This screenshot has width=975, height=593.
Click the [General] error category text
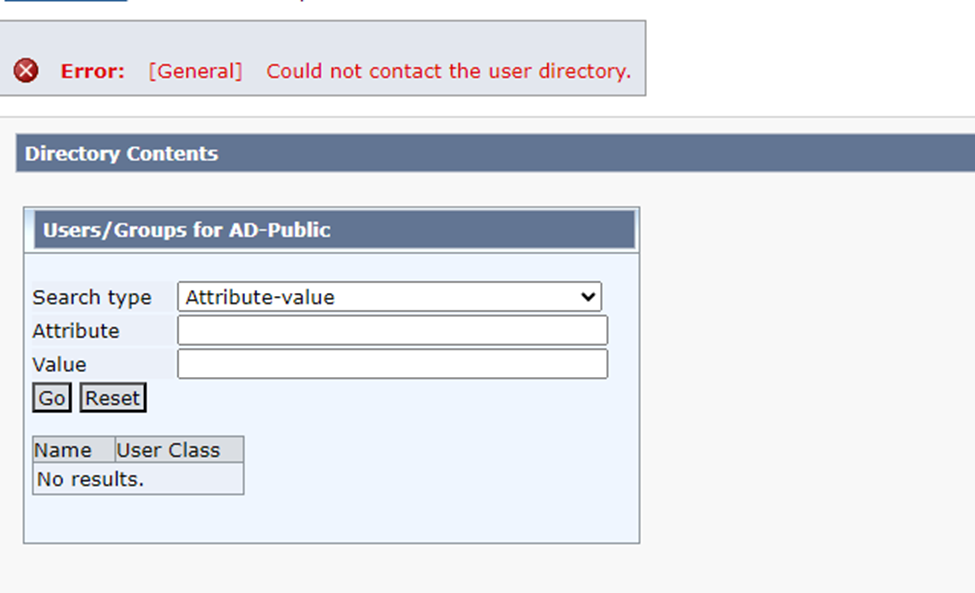pyautogui.click(x=195, y=71)
